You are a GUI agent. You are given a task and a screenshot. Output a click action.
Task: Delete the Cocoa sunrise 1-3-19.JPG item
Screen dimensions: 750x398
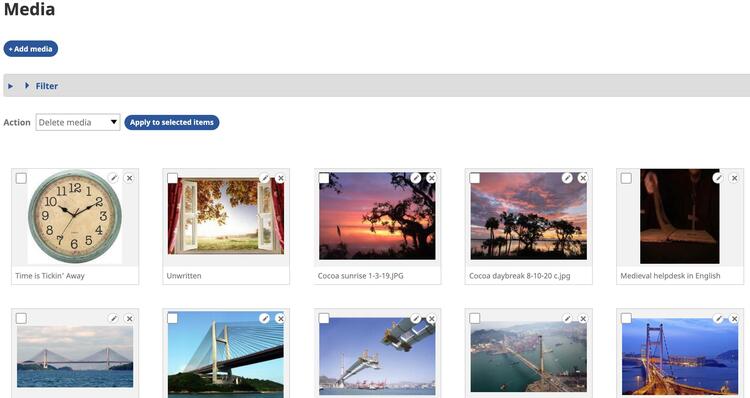(431, 178)
